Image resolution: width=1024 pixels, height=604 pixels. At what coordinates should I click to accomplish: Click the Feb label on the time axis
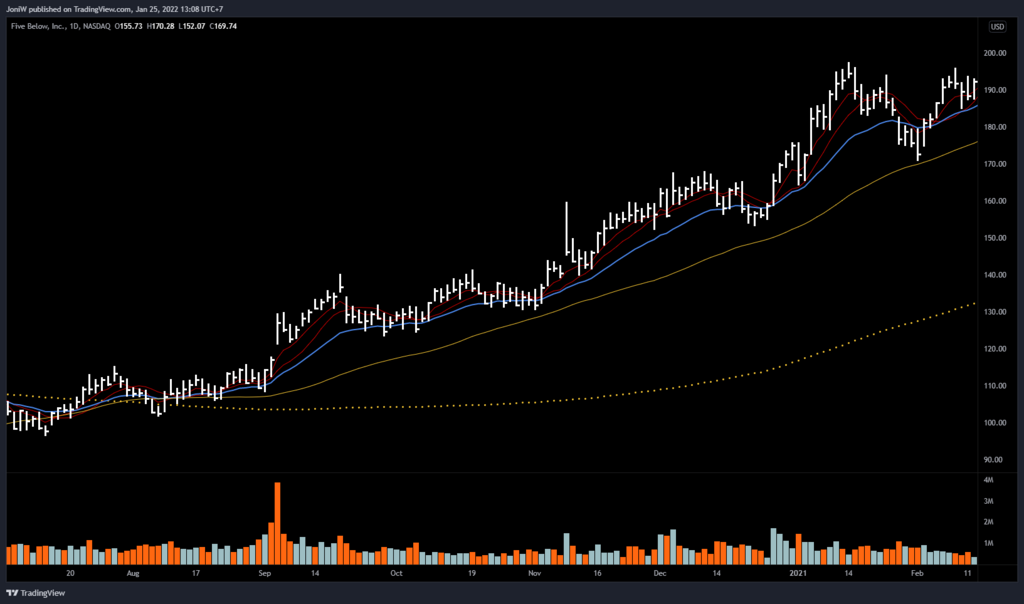918,575
